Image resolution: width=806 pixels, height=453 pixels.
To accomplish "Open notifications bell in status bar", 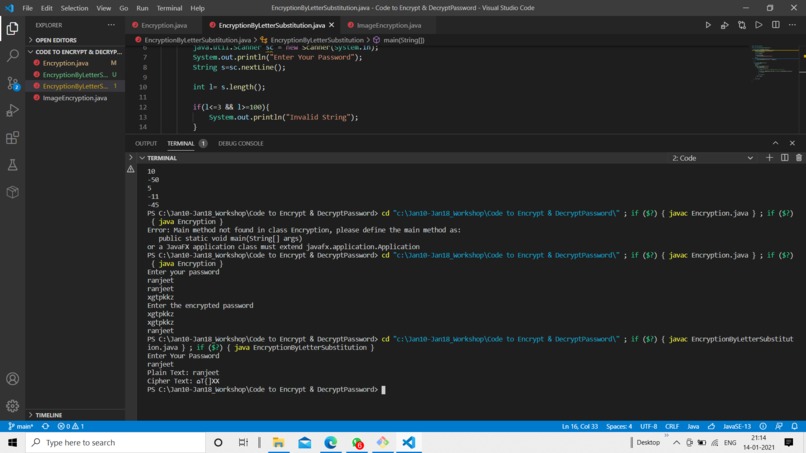I will (x=795, y=426).
